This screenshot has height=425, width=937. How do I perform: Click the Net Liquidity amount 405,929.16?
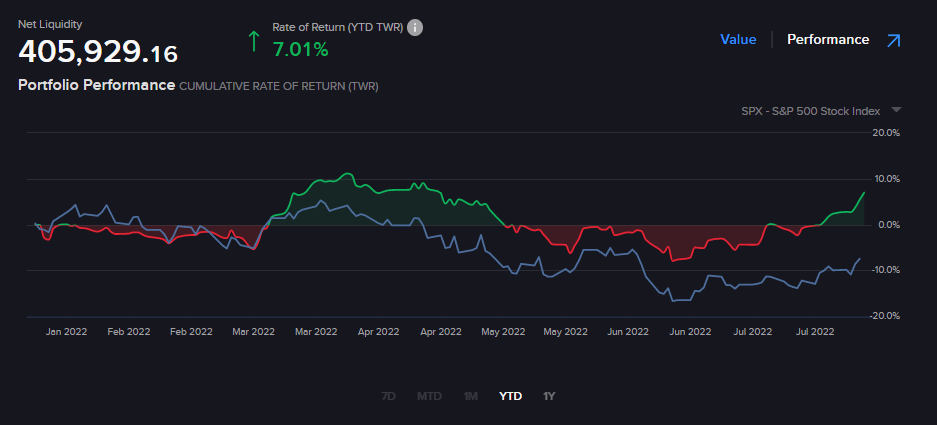click(97, 51)
